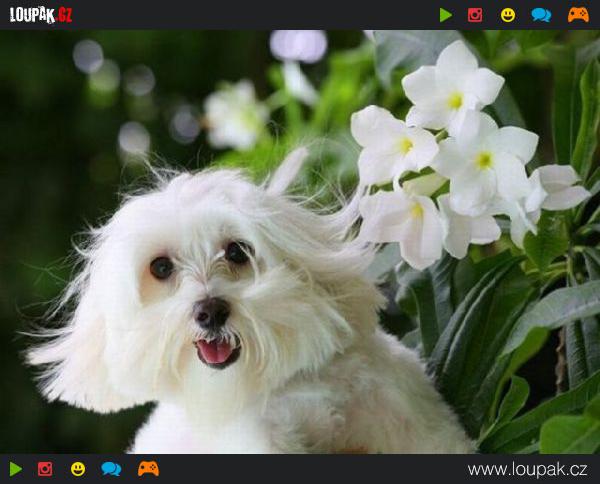
Task: Open the www.loupak.cz link at bottom right
Action: tap(527, 469)
